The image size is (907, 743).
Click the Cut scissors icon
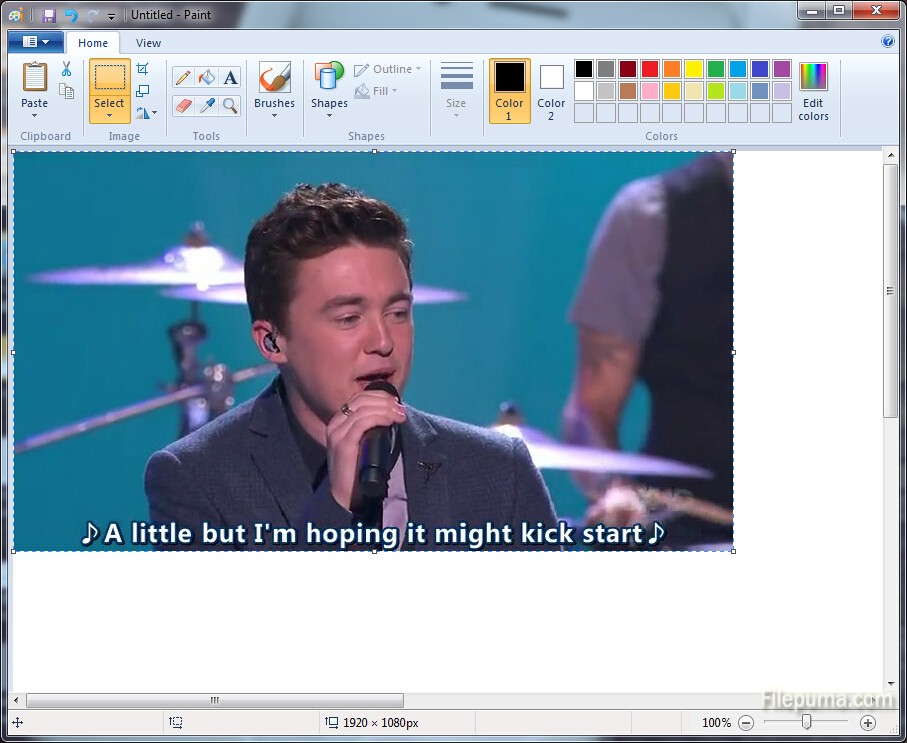pyautogui.click(x=66, y=69)
